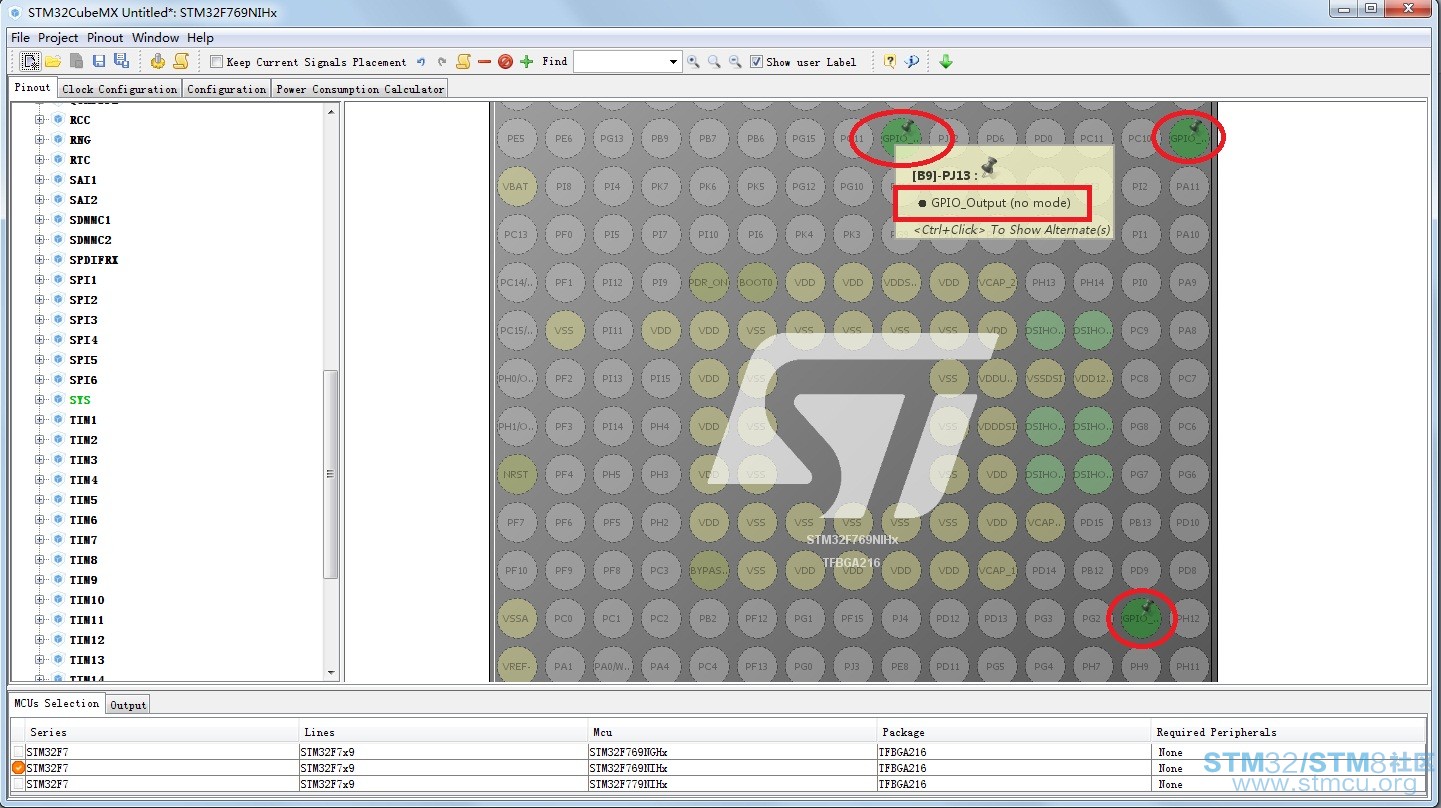Click pin PA11 on the package
The image size is (1441, 808).
click(x=1187, y=186)
